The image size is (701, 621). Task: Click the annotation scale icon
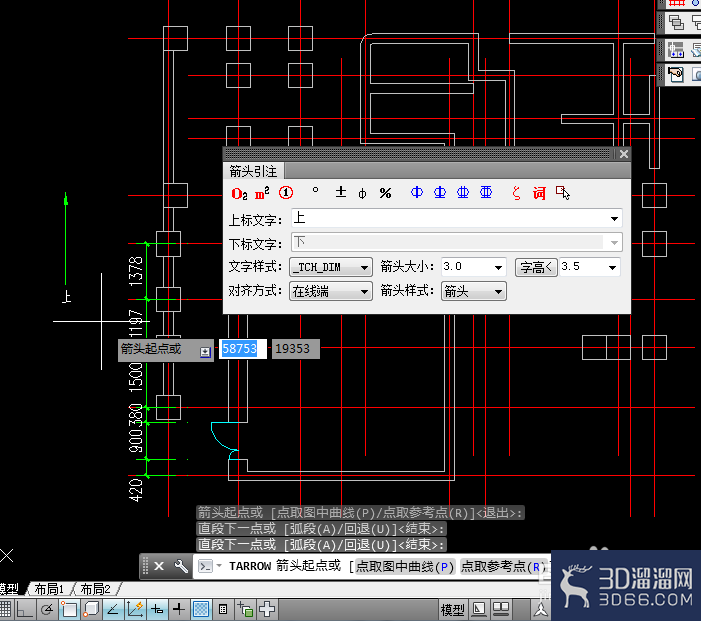point(541,609)
